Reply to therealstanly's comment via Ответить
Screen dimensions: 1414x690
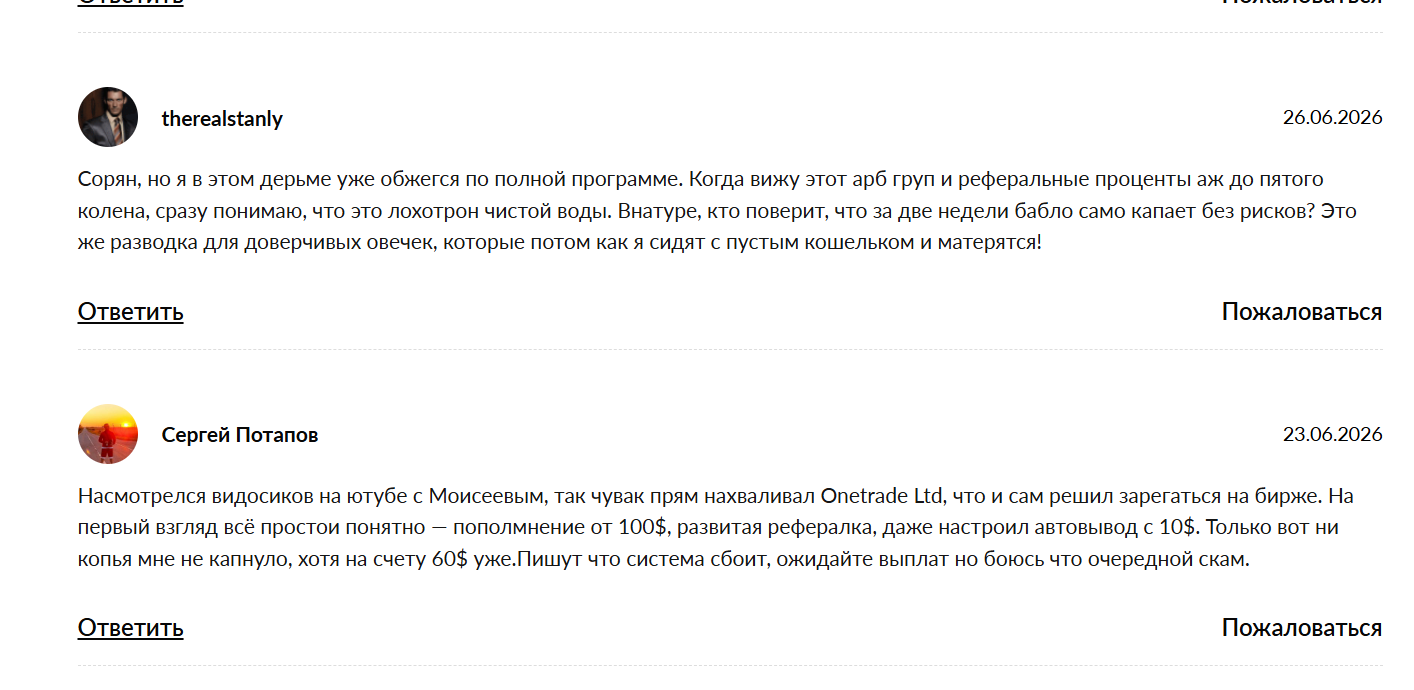click(131, 311)
